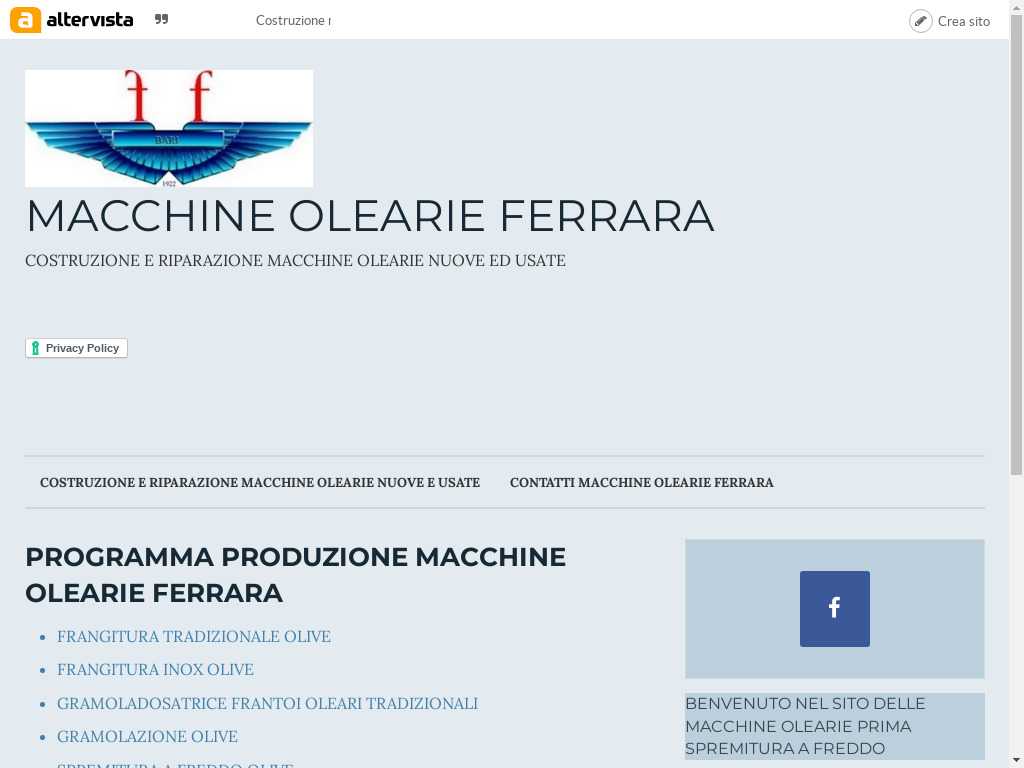Click the Altervista wordmark text
This screenshot has height=768, width=1024.
(x=89, y=20)
